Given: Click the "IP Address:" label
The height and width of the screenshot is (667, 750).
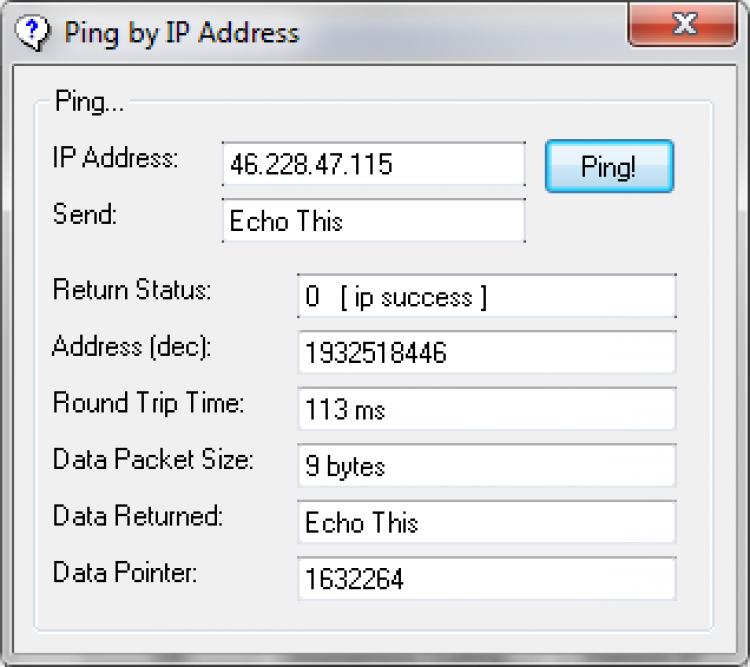Looking at the screenshot, I should 115,158.
